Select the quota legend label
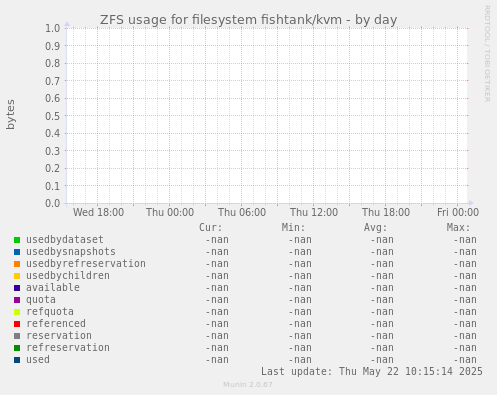This screenshot has width=497, height=395. click(41, 300)
